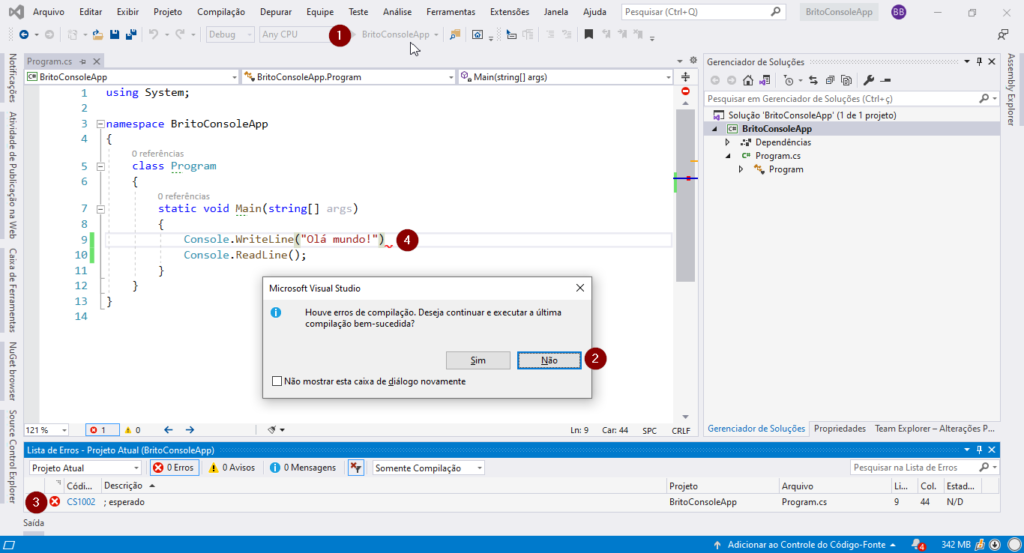
Task: Click the error indicator at scrollbar top
Action: click(685, 91)
